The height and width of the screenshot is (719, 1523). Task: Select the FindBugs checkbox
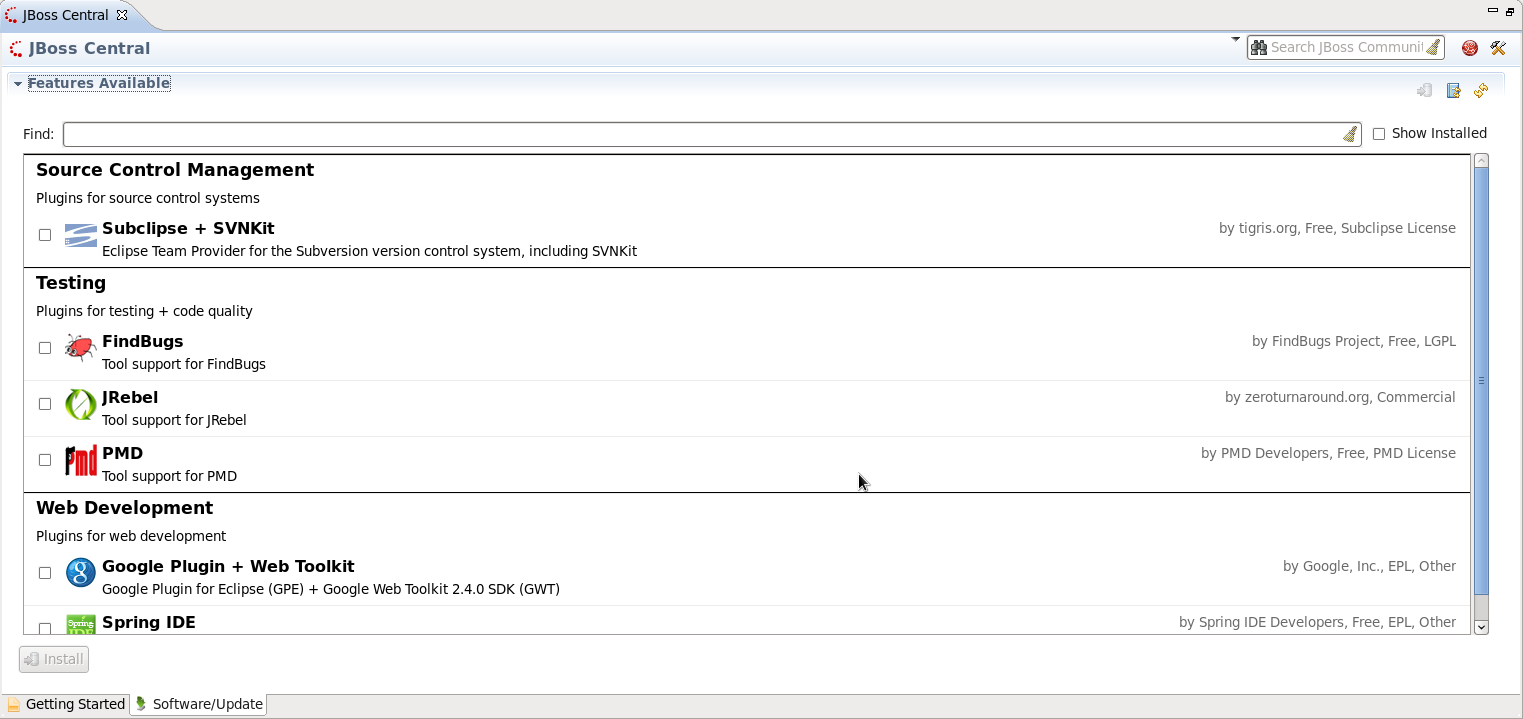[x=45, y=348]
